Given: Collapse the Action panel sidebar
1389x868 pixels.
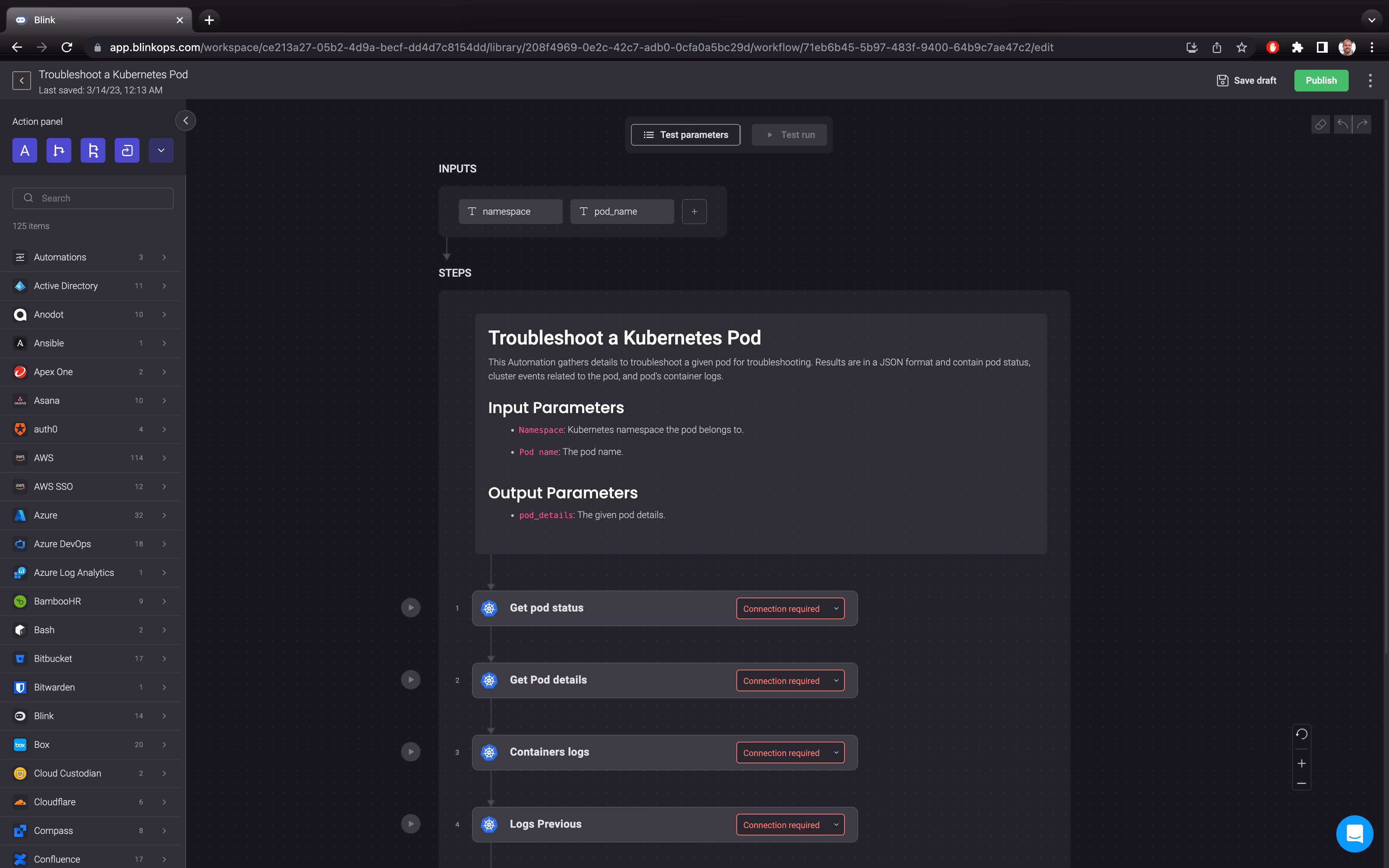Looking at the screenshot, I should coord(185,121).
